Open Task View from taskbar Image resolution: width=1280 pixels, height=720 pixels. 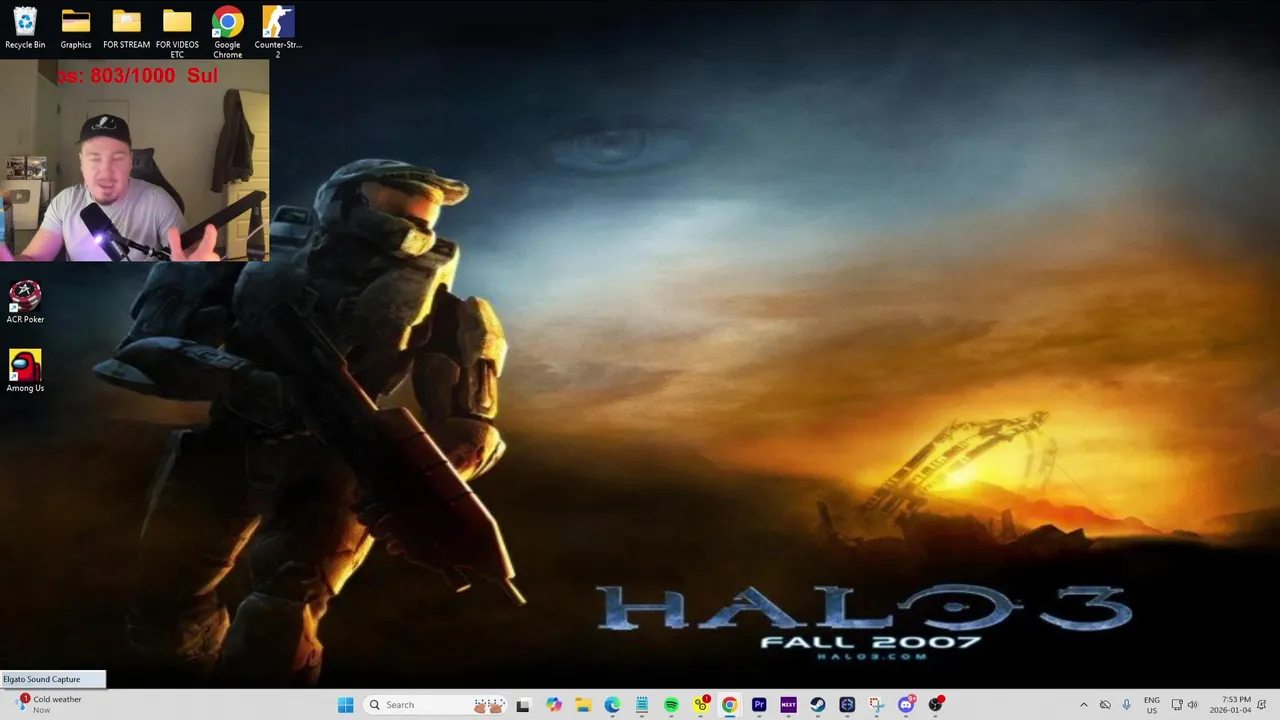523,705
